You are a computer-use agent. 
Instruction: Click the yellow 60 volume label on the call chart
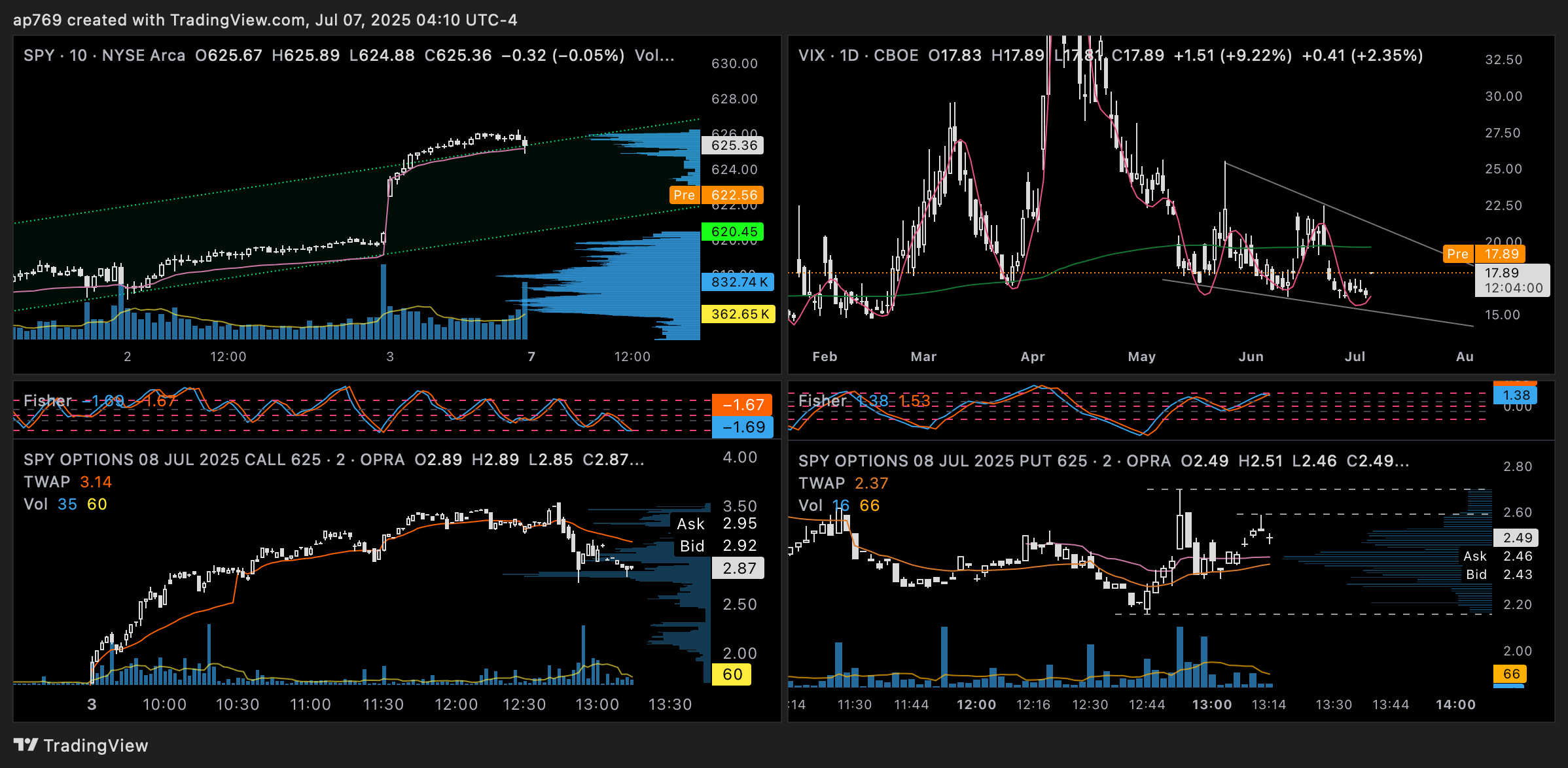click(x=732, y=674)
